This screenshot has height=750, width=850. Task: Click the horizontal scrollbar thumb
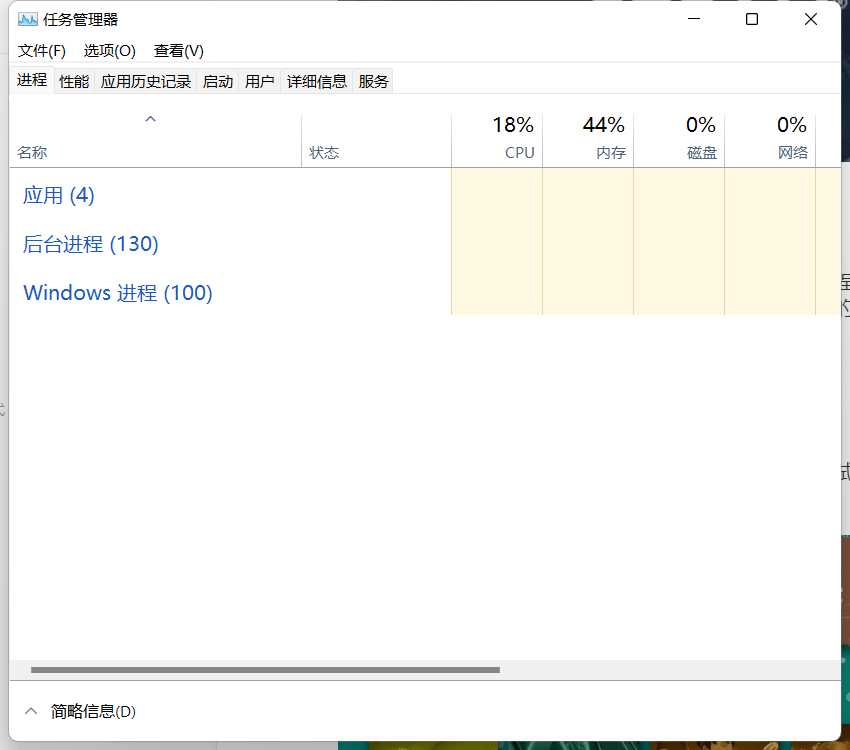(x=265, y=670)
